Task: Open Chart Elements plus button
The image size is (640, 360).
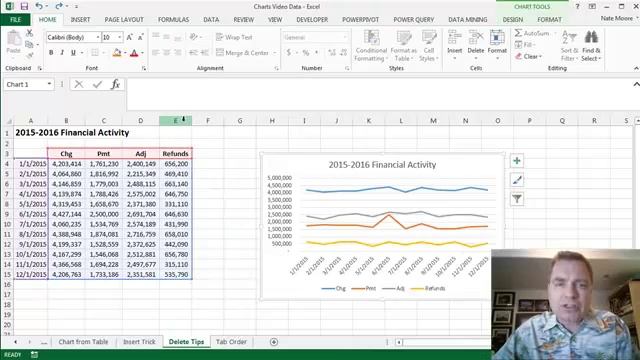Action: [x=517, y=161]
